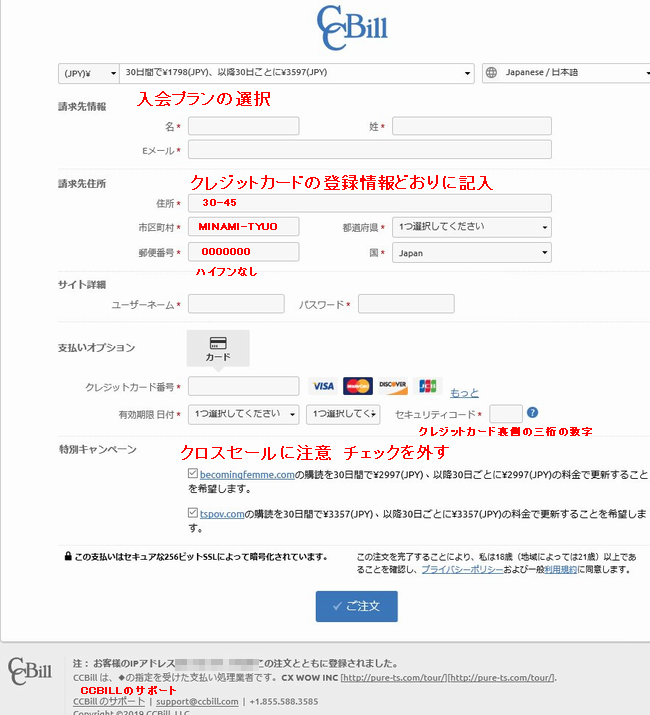Click the security code help icon
The width and height of the screenshot is (650, 715).
coord(532,412)
